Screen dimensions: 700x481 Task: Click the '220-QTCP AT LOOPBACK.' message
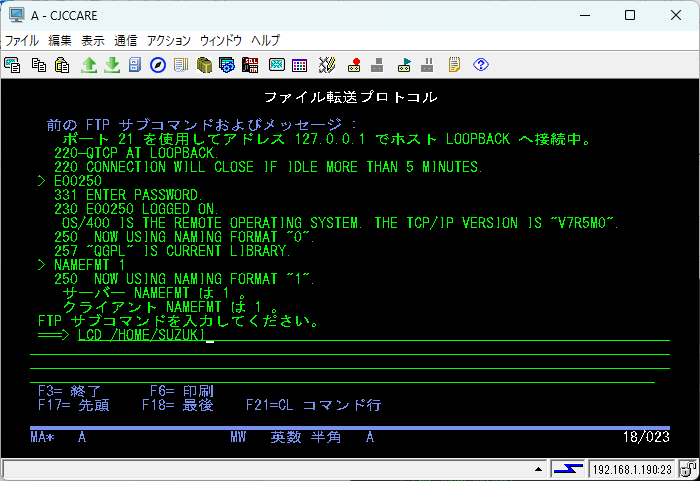(136, 153)
